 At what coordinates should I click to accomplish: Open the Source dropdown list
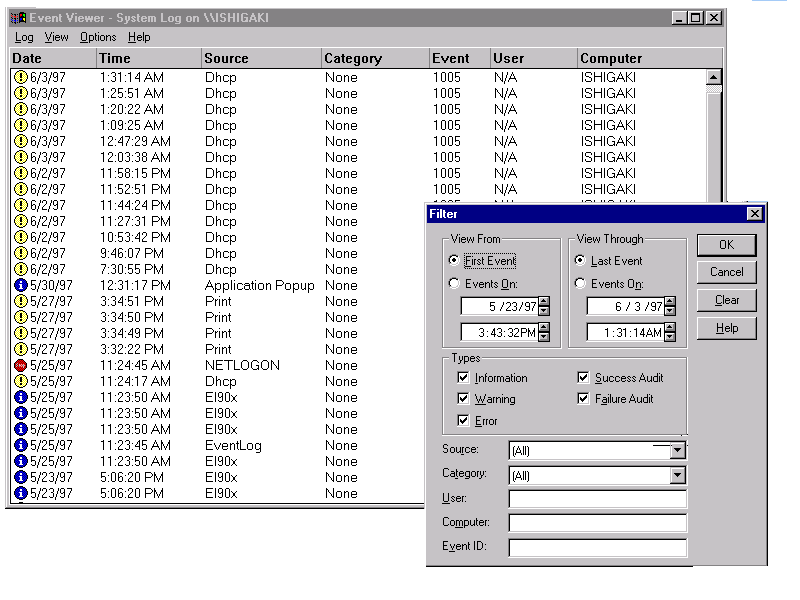click(677, 451)
